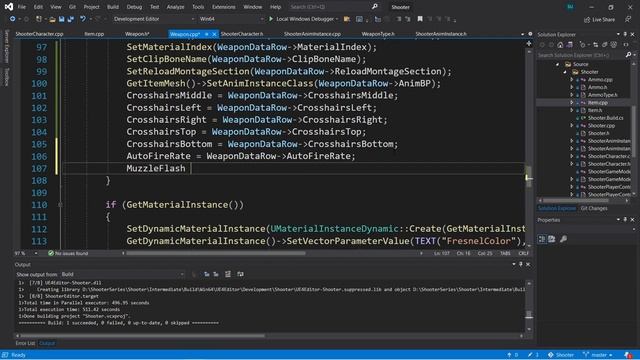Click the notifications icon in the status bar
The width and height of the screenshot is (640, 360).
[x=628, y=355]
